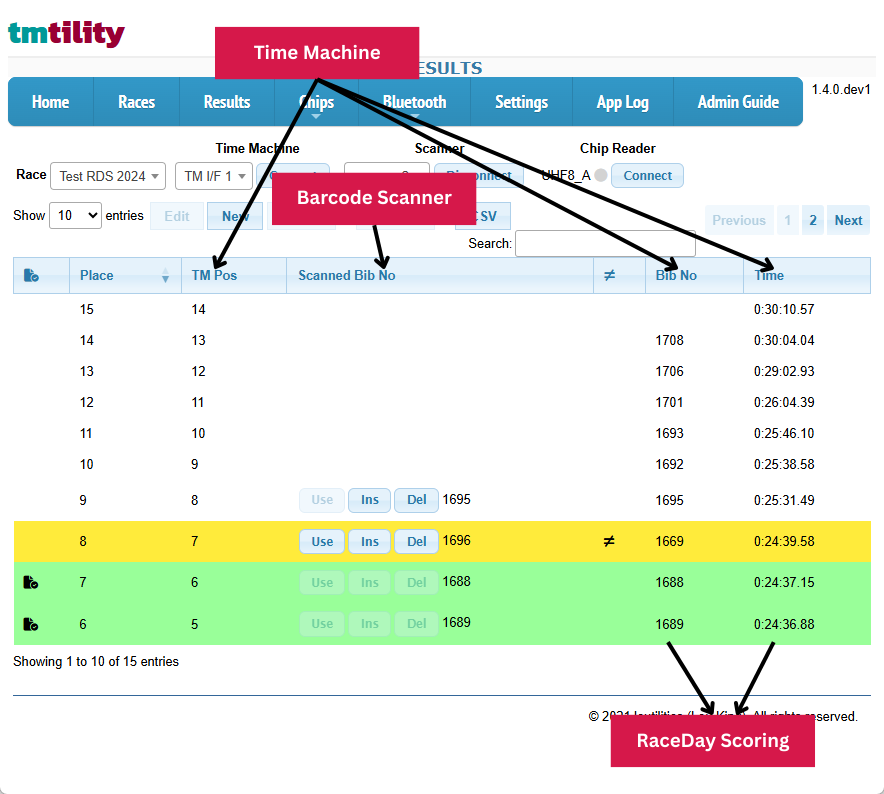This screenshot has height=794, width=884.
Task: Click the upload status icon on the Place 7 row
Action: click(31, 582)
